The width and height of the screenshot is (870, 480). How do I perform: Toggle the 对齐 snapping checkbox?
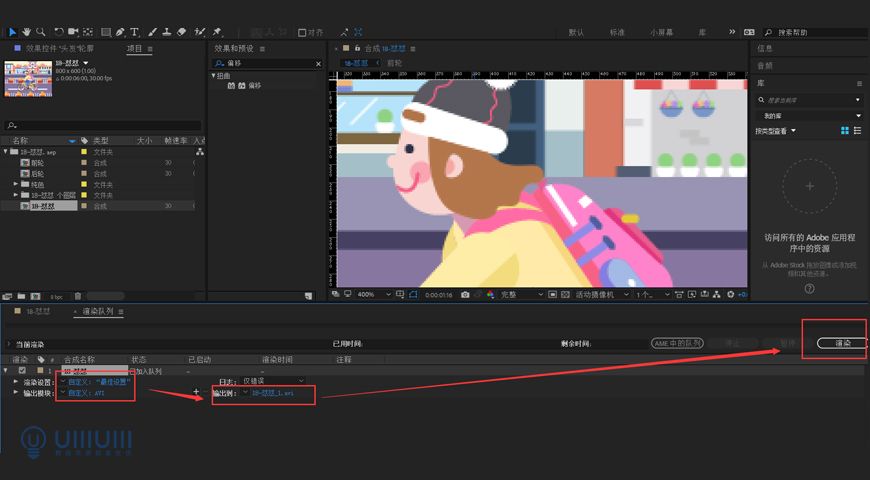(x=302, y=33)
